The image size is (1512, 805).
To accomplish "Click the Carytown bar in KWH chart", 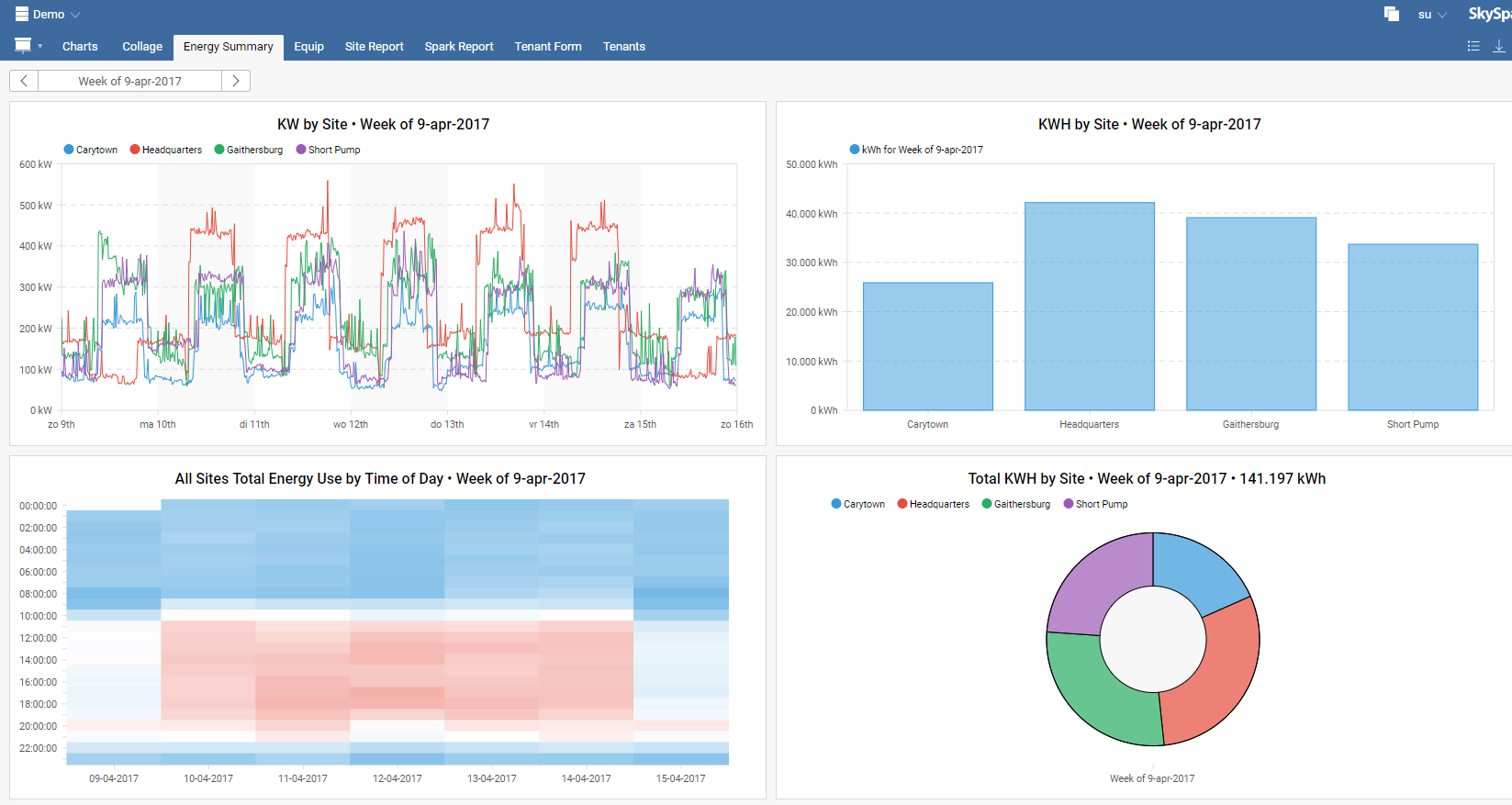I will coord(928,346).
